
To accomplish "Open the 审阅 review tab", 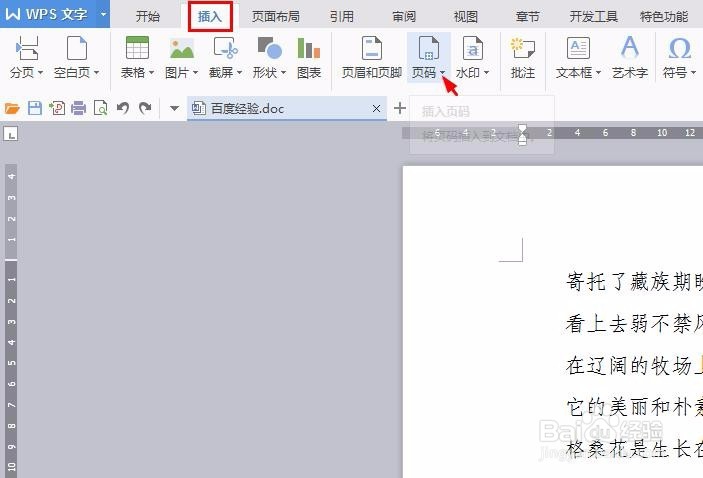I will [404, 17].
